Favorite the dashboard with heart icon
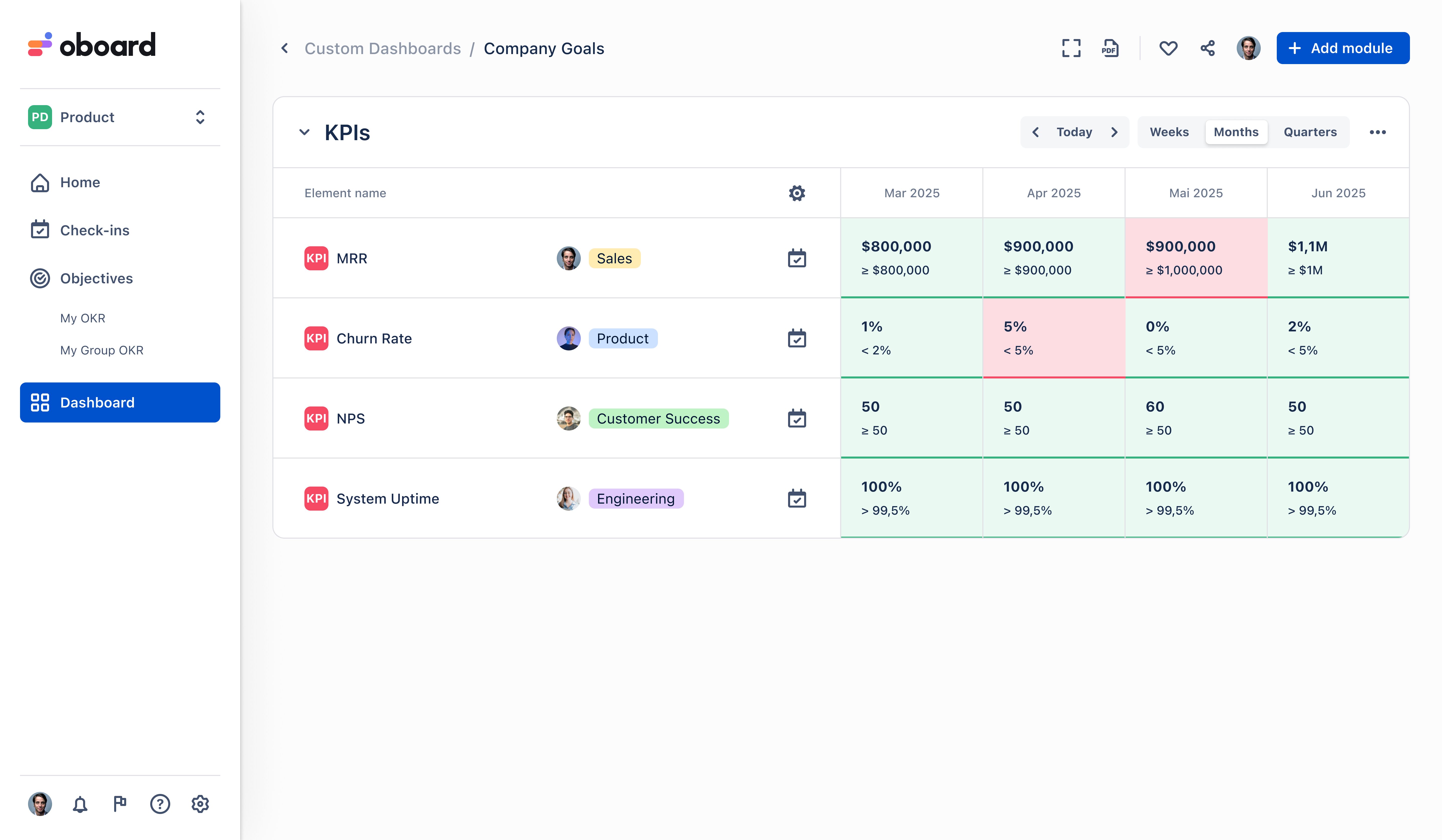 coord(1168,48)
